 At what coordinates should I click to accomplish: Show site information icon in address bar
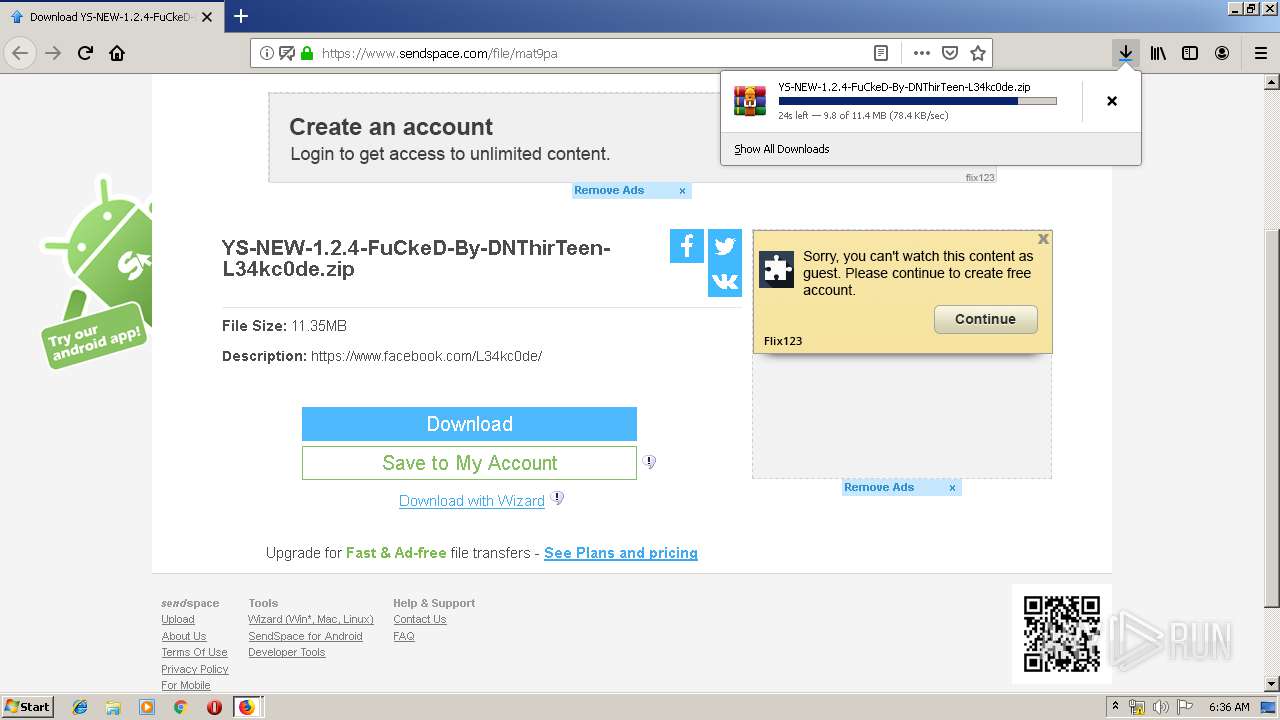pyautogui.click(x=267, y=53)
